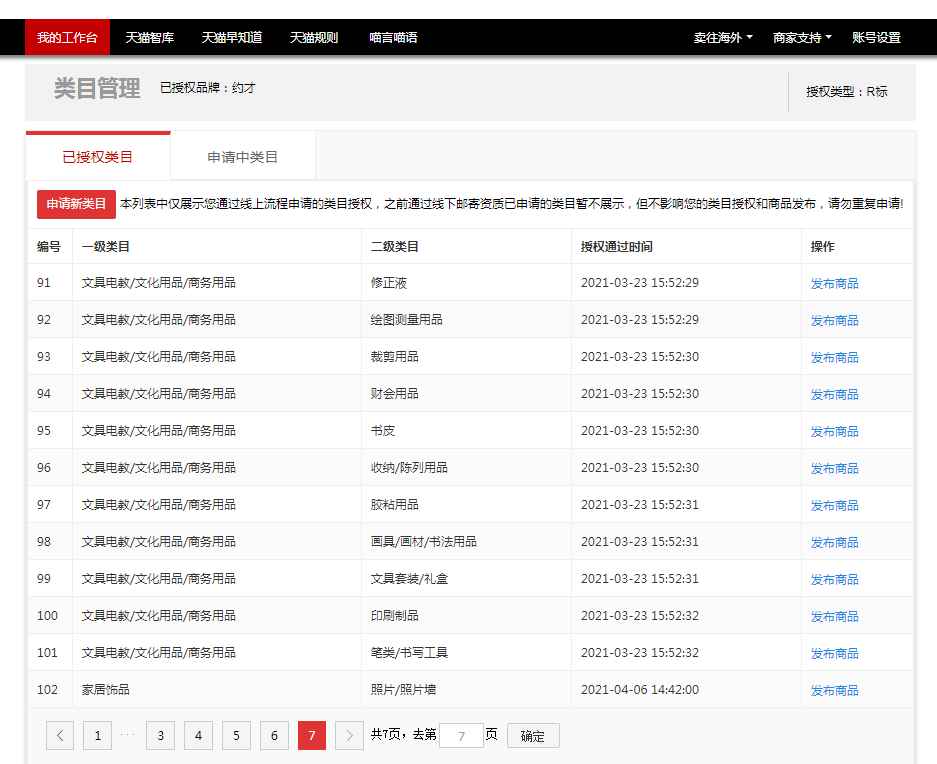Switch to the 已授权类目 tab

[98, 157]
